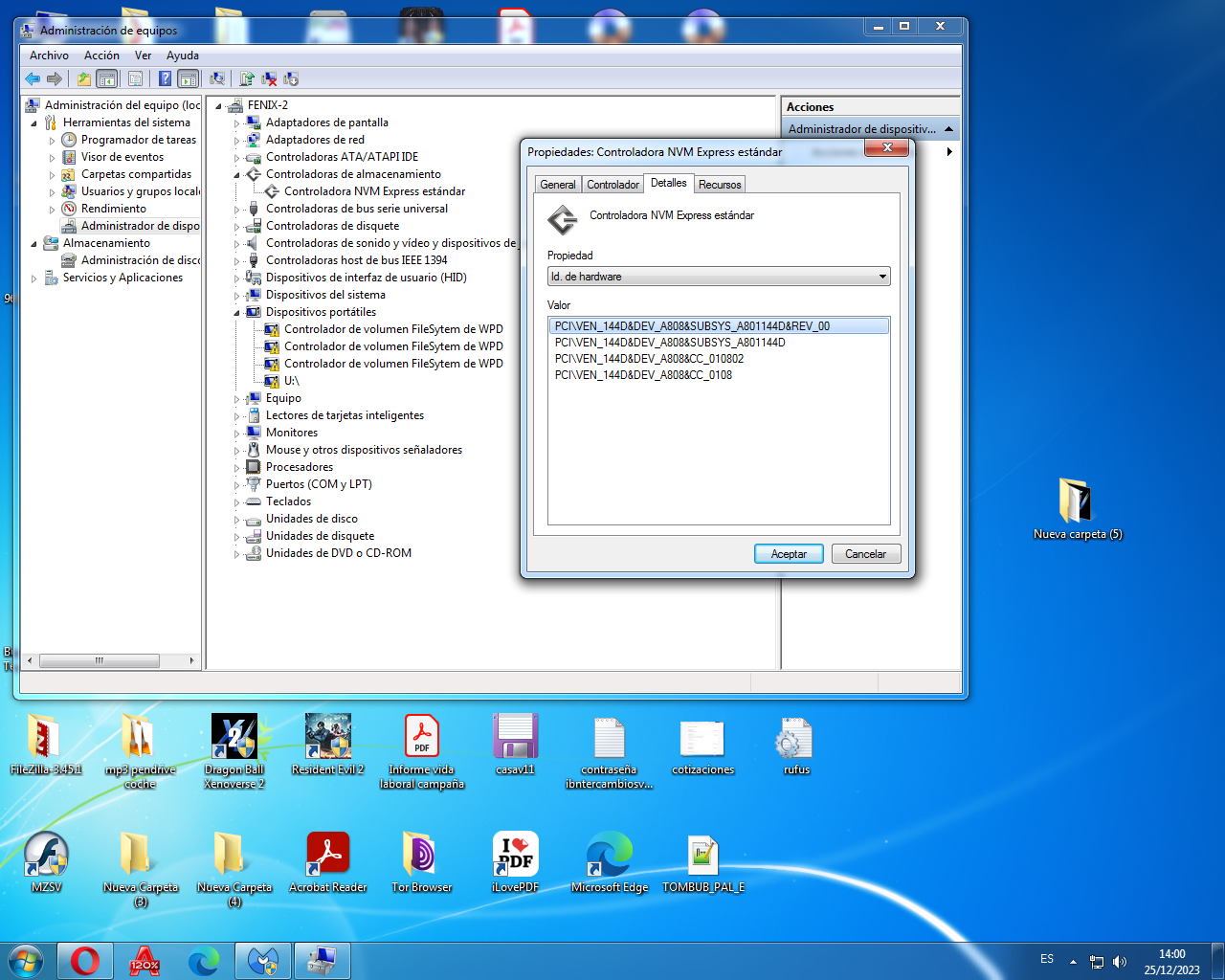Collapse Herramientas del sistema in the left tree
1225x980 pixels.
34,123
